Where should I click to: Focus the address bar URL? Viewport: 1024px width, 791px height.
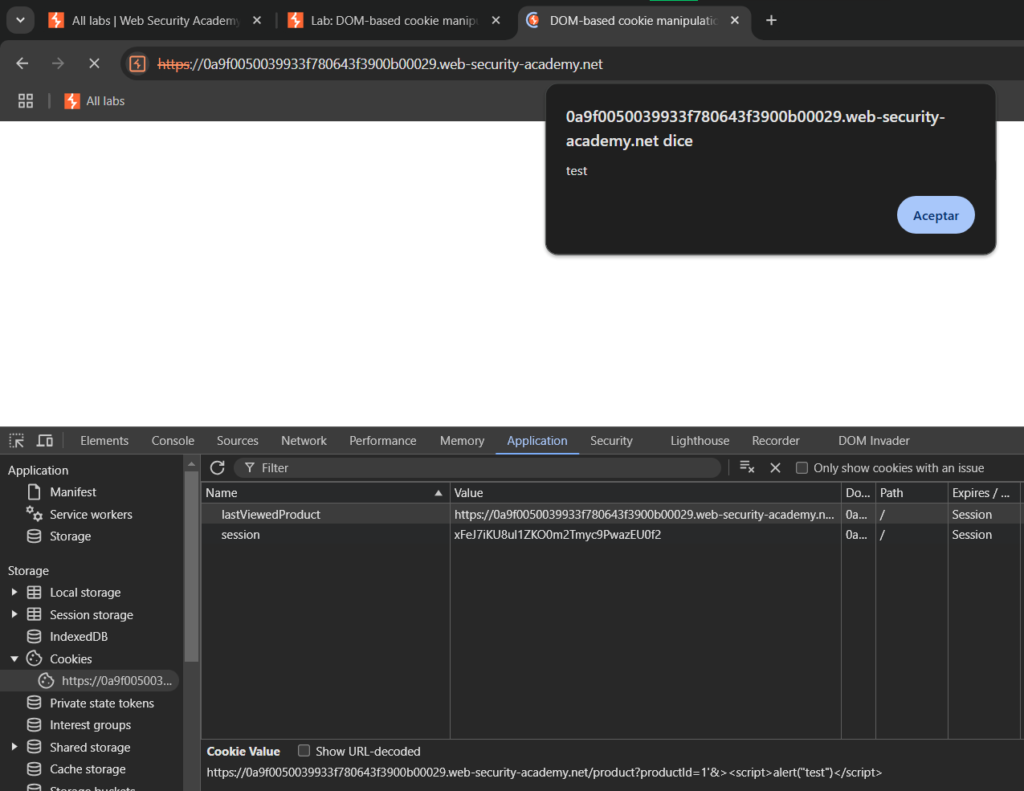coord(380,64)
